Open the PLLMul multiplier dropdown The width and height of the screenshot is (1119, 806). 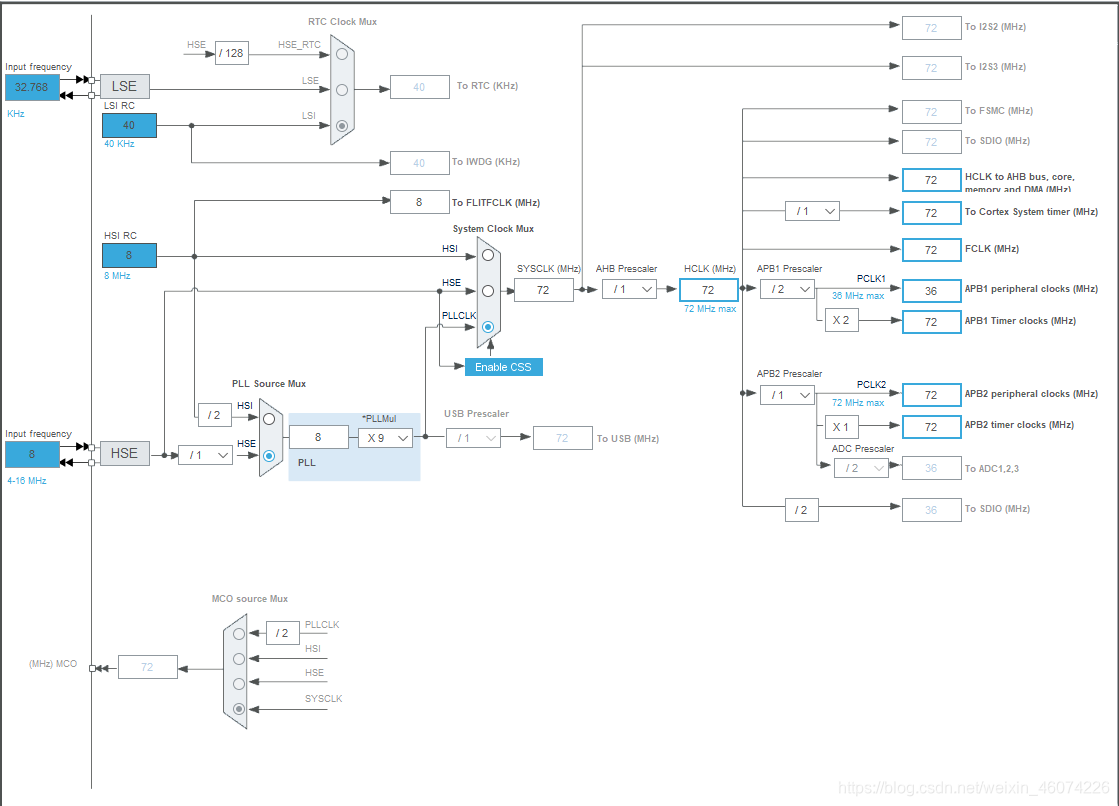(x=385, y=437)
